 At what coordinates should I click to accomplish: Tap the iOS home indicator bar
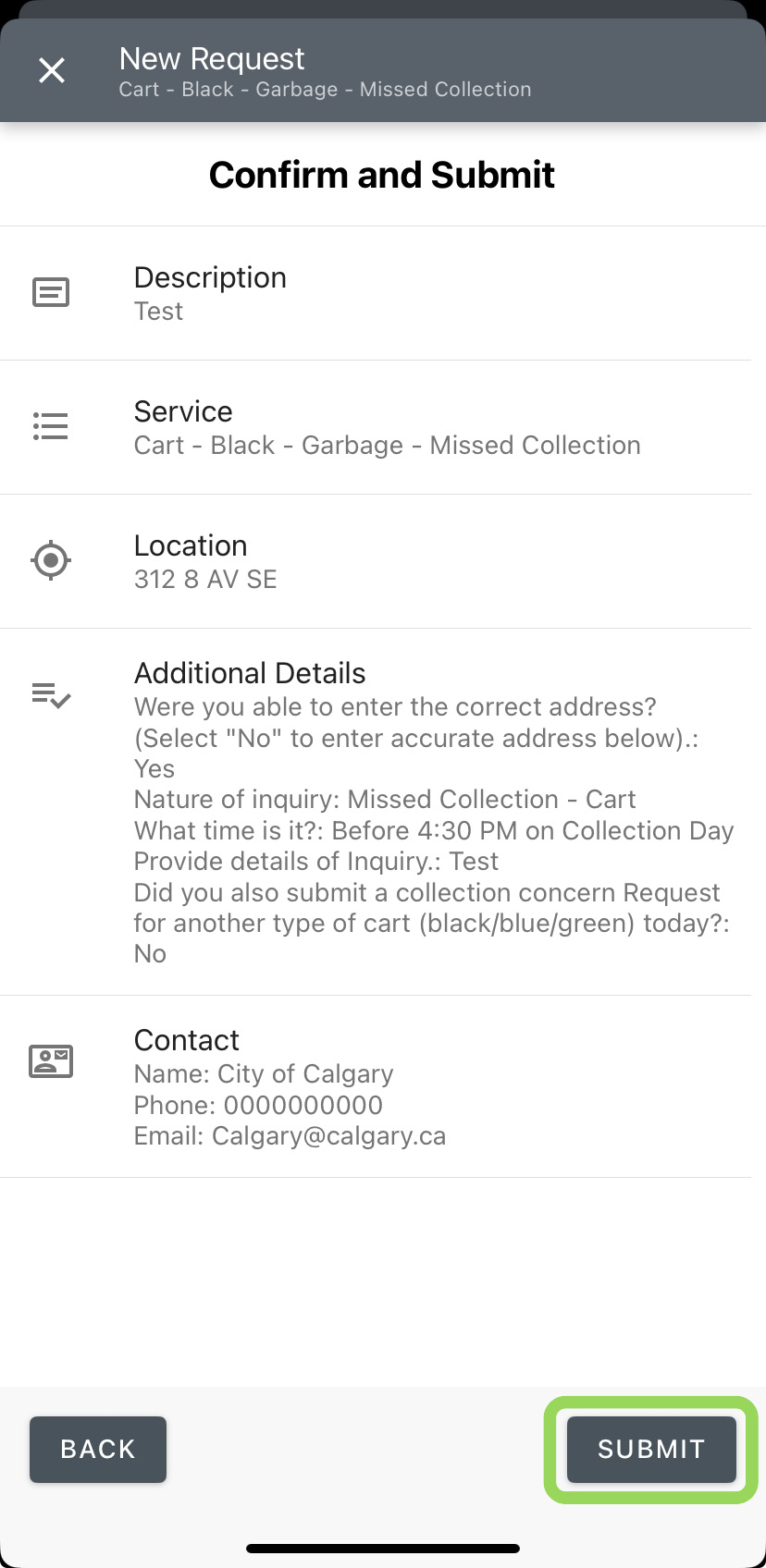(x=383, y=1549)
